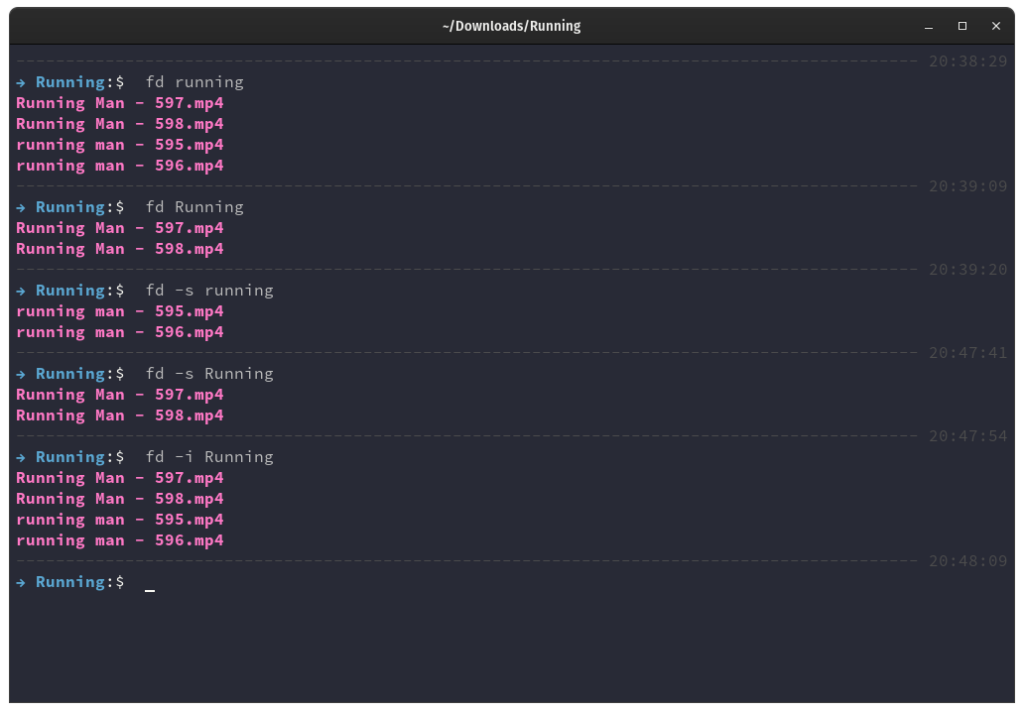Select the command text fd running
Viewport: 1024px width, 712px height.
coord(194,82)
